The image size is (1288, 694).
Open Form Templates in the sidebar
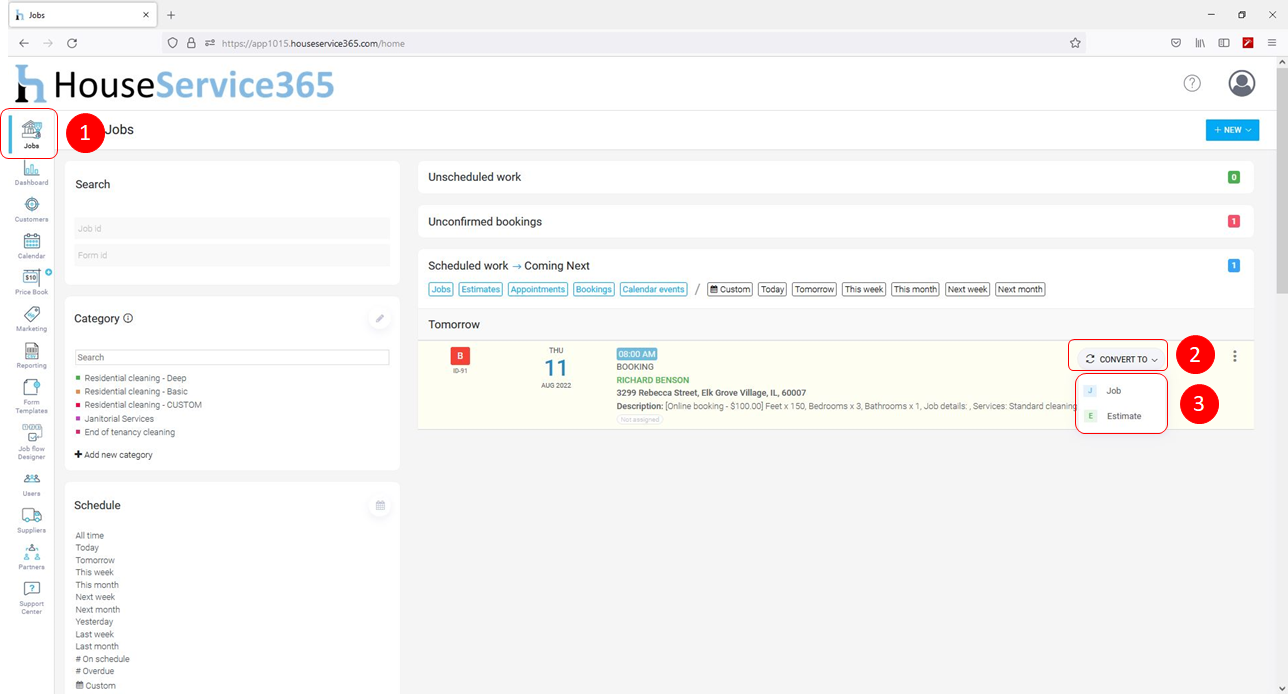[x=31, y=397]
